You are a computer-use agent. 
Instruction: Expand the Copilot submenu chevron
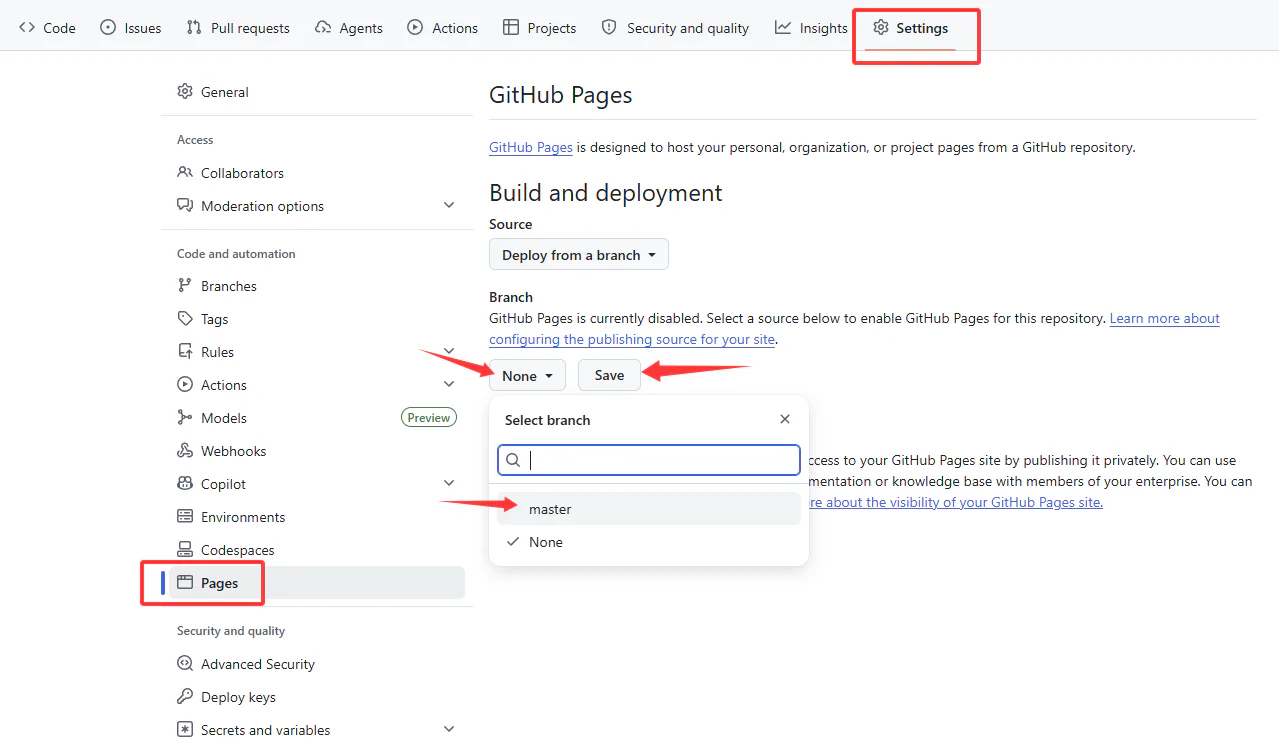(x=449, y=484)
